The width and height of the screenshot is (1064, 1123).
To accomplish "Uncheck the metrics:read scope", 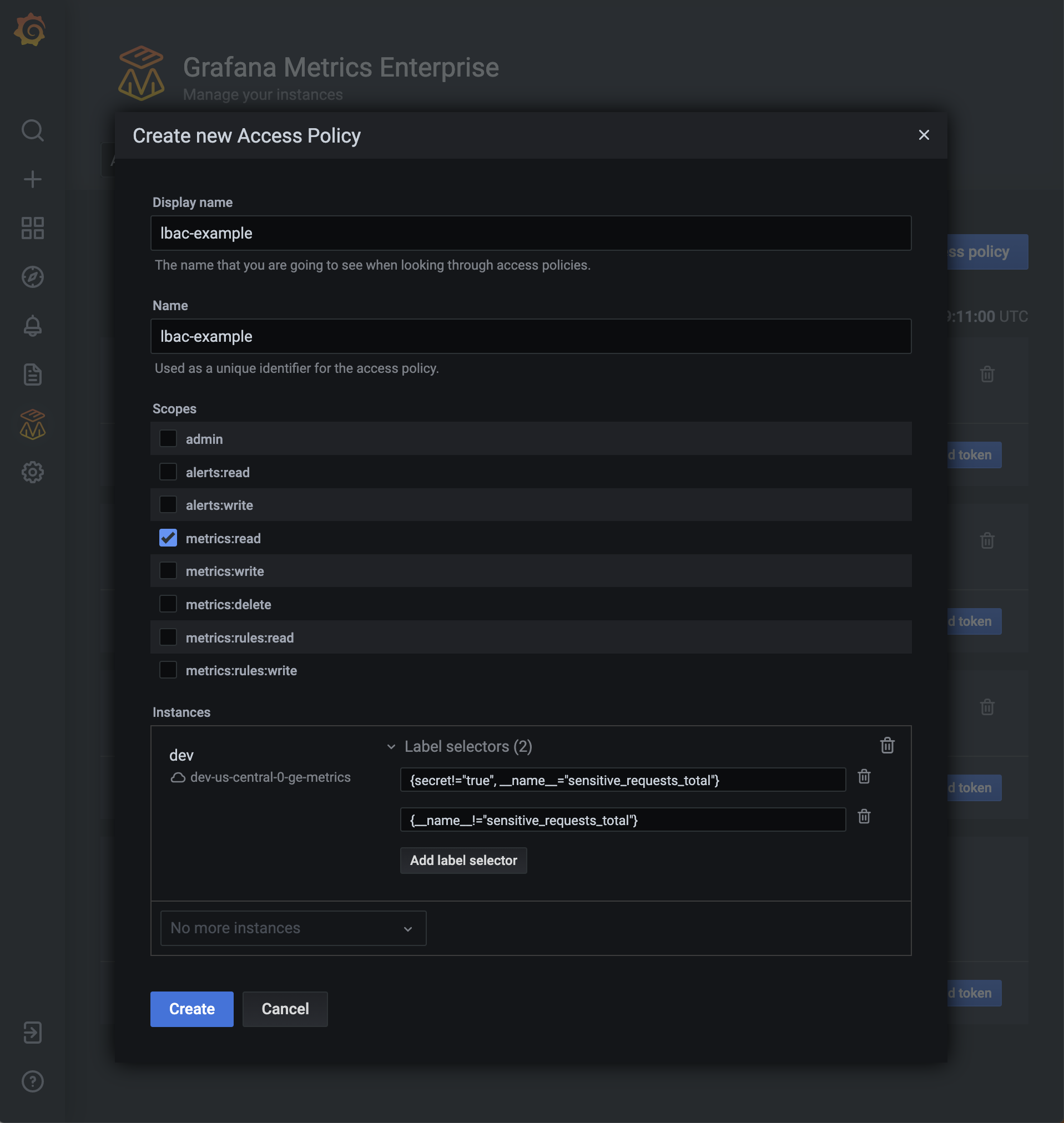I will tap(168, 538).
